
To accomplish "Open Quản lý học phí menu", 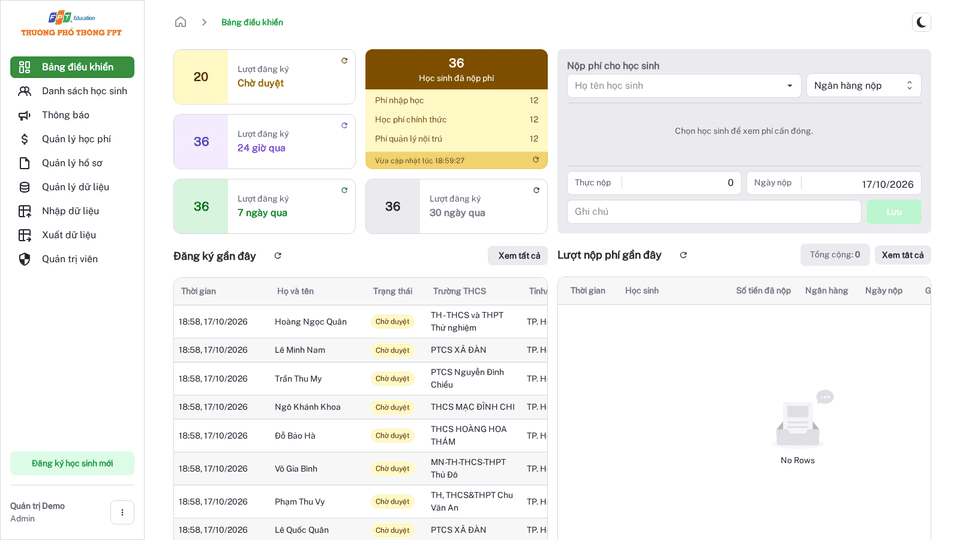I will (x=72, y=139).
